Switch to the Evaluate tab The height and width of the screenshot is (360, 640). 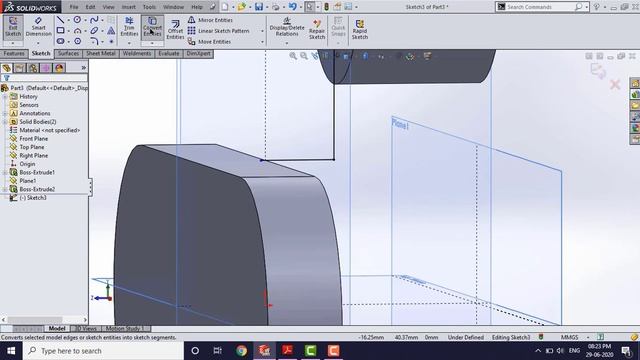tap(169, 53)
